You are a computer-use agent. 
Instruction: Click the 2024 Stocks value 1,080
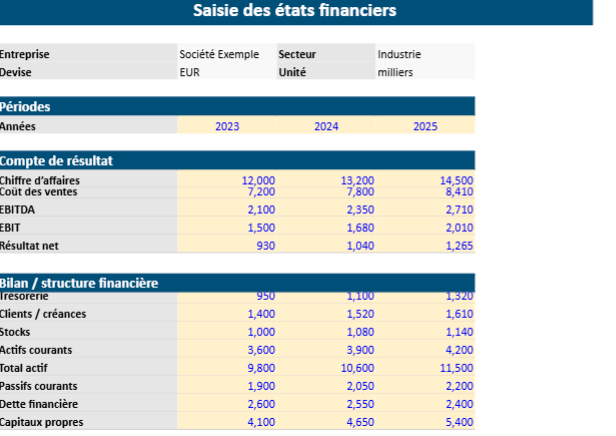click(358, 332)
